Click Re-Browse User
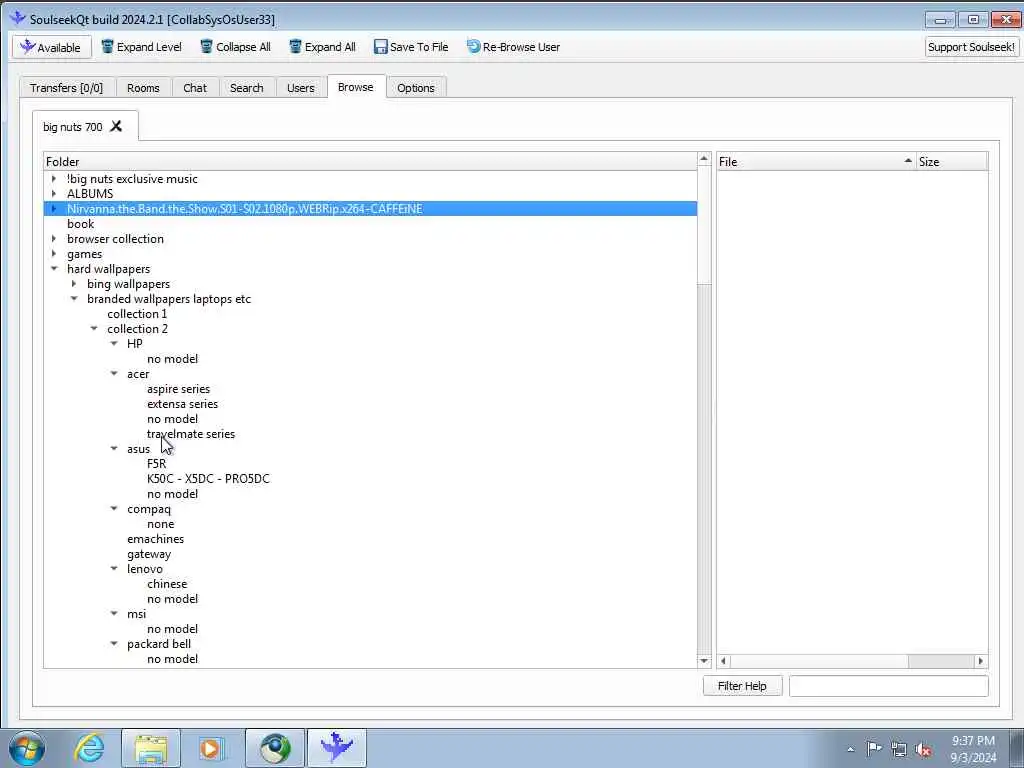Viewport: 1024px width, 768px height. pyautogui.click(x=513, y=47)
